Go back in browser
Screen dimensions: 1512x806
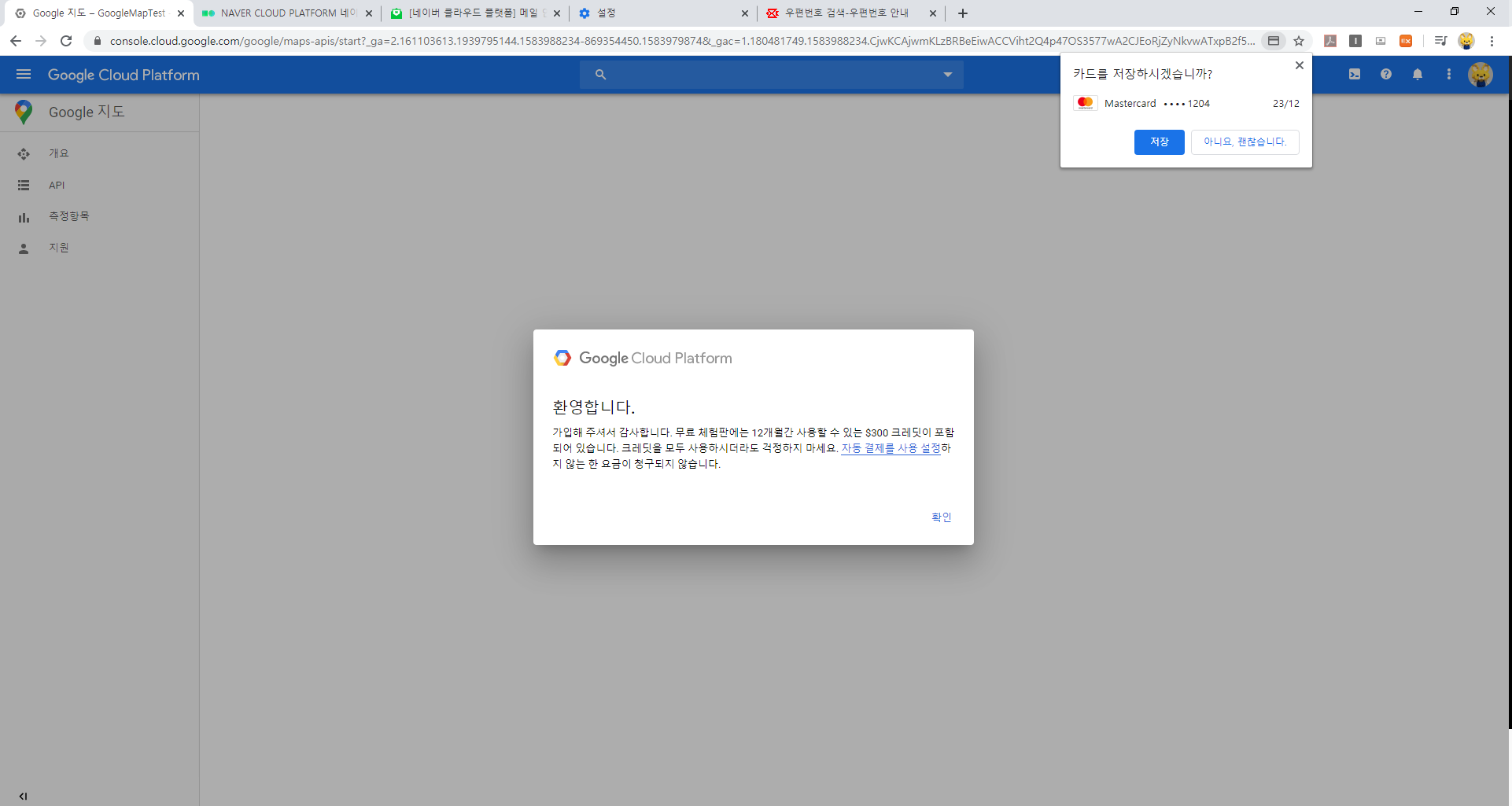(16, 41)
